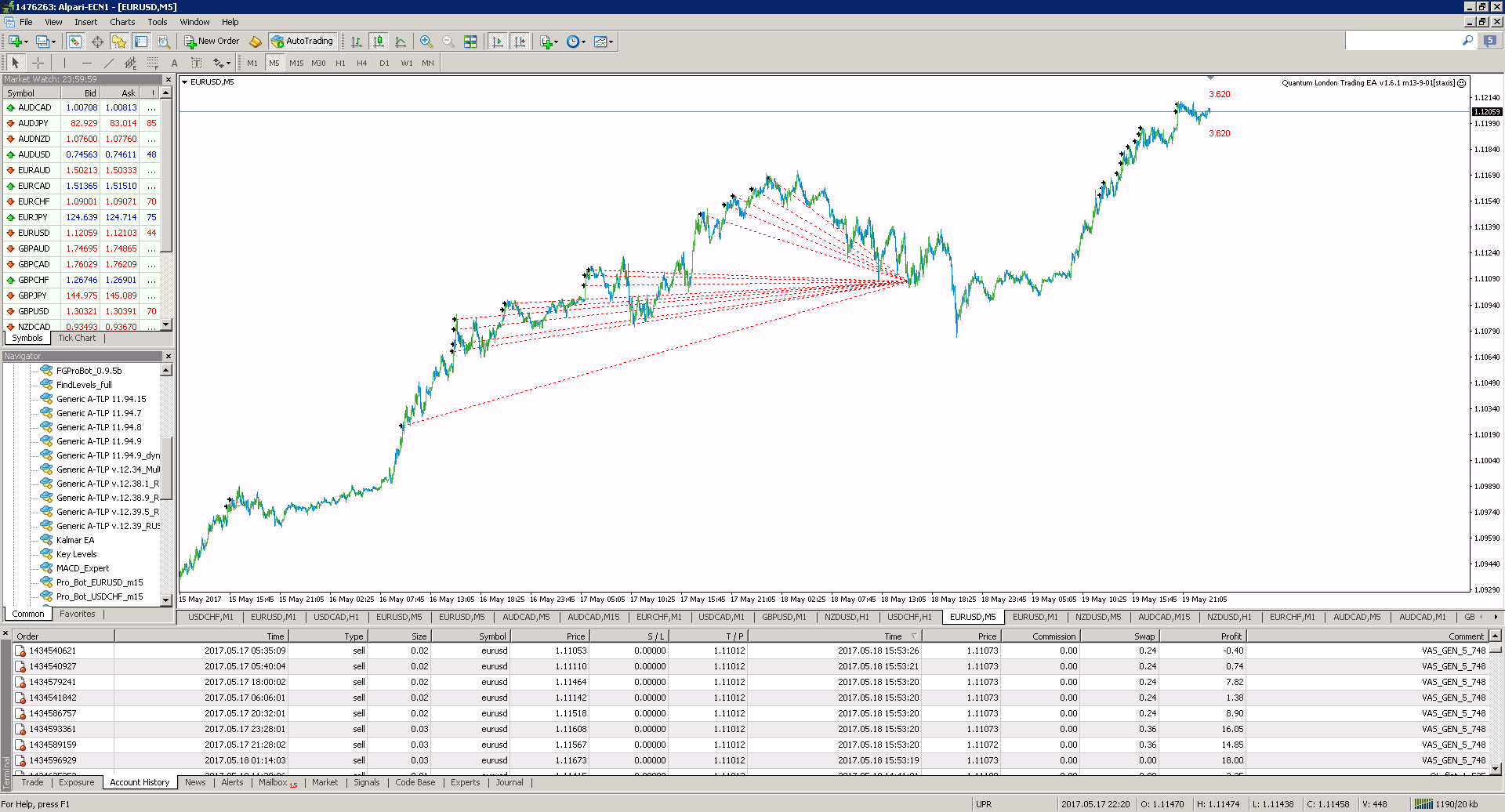Click the New Order button
This screenshot has width=1505, height=812.
click(x=212, y=42)
